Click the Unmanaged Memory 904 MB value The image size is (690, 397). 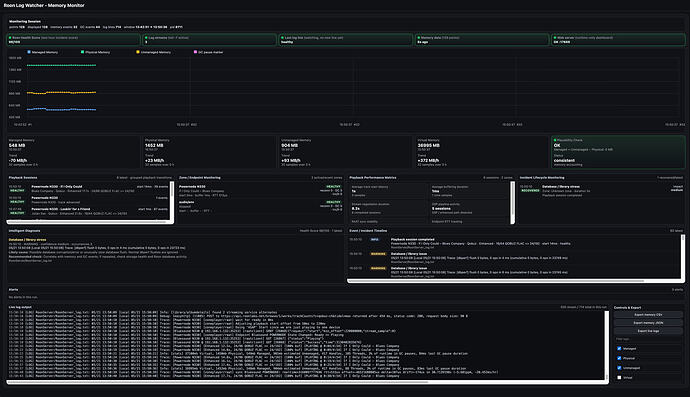(289, 145)
